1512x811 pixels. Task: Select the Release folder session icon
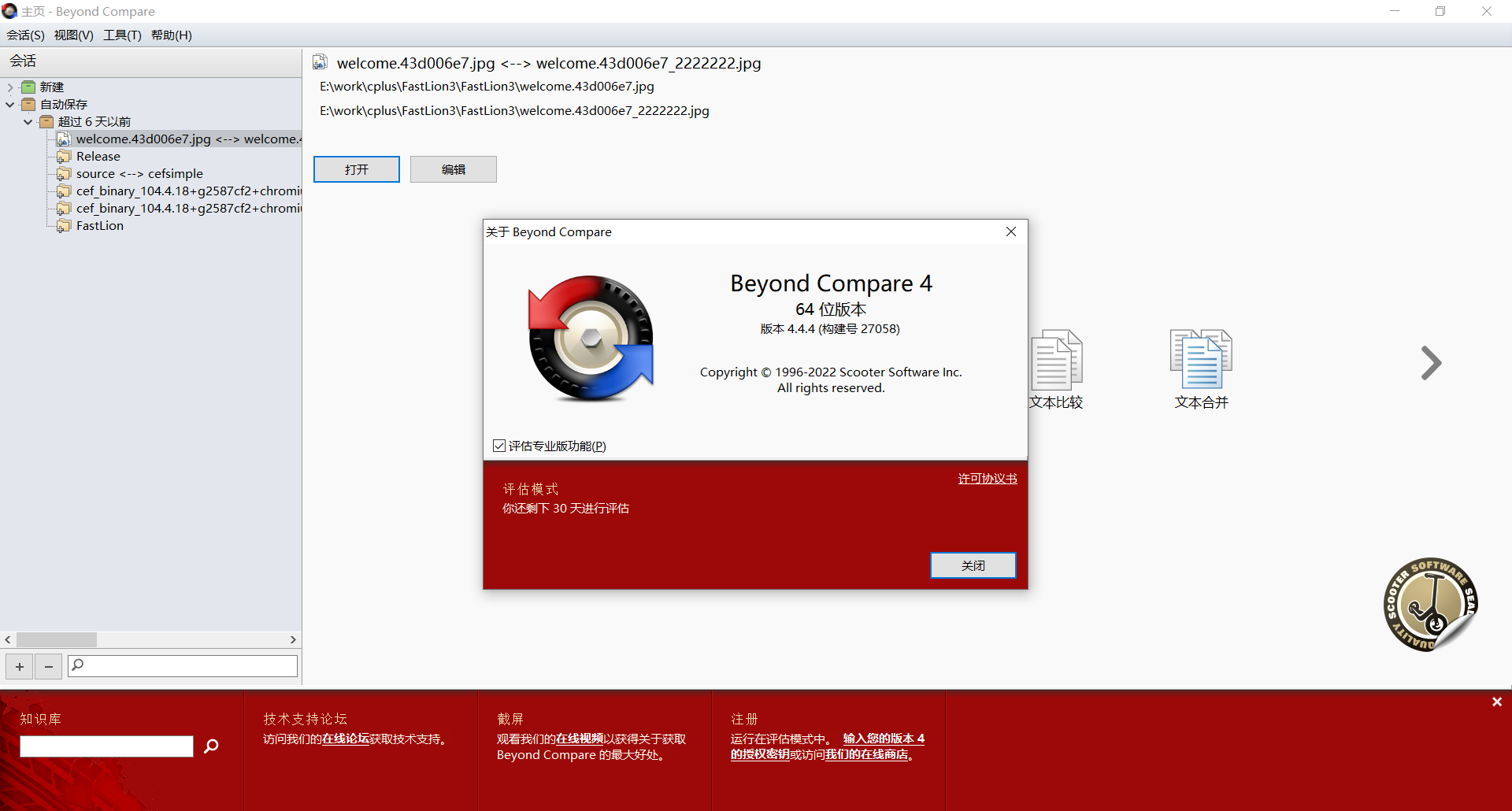pyautogui.click(x=64, y=157)
